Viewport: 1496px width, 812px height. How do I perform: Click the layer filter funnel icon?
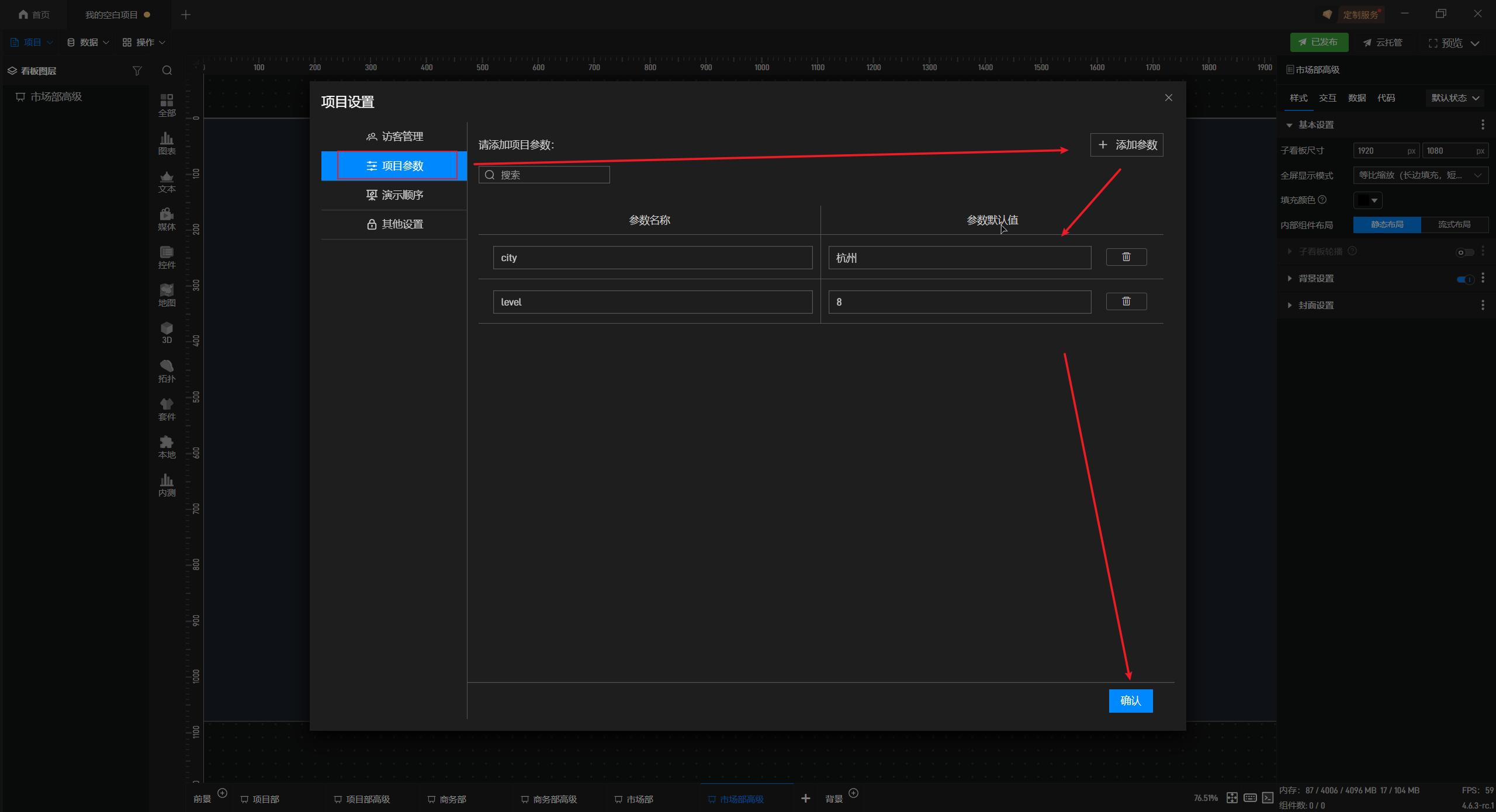(137, 71)
